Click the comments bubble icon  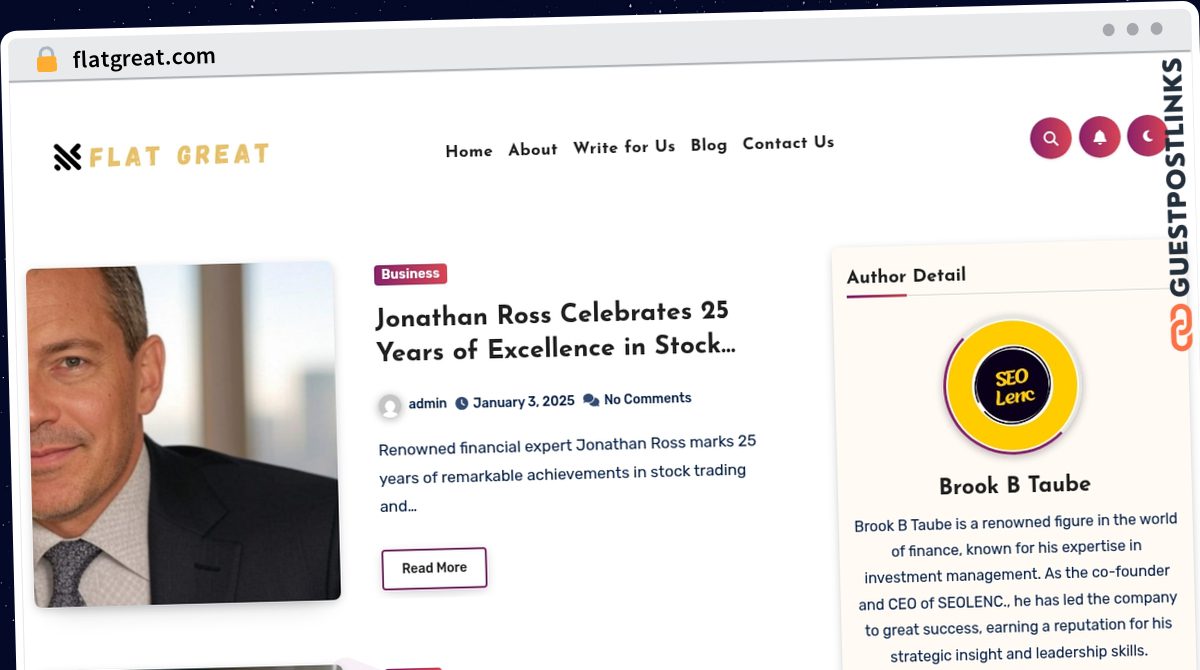(x=591, y=400)
